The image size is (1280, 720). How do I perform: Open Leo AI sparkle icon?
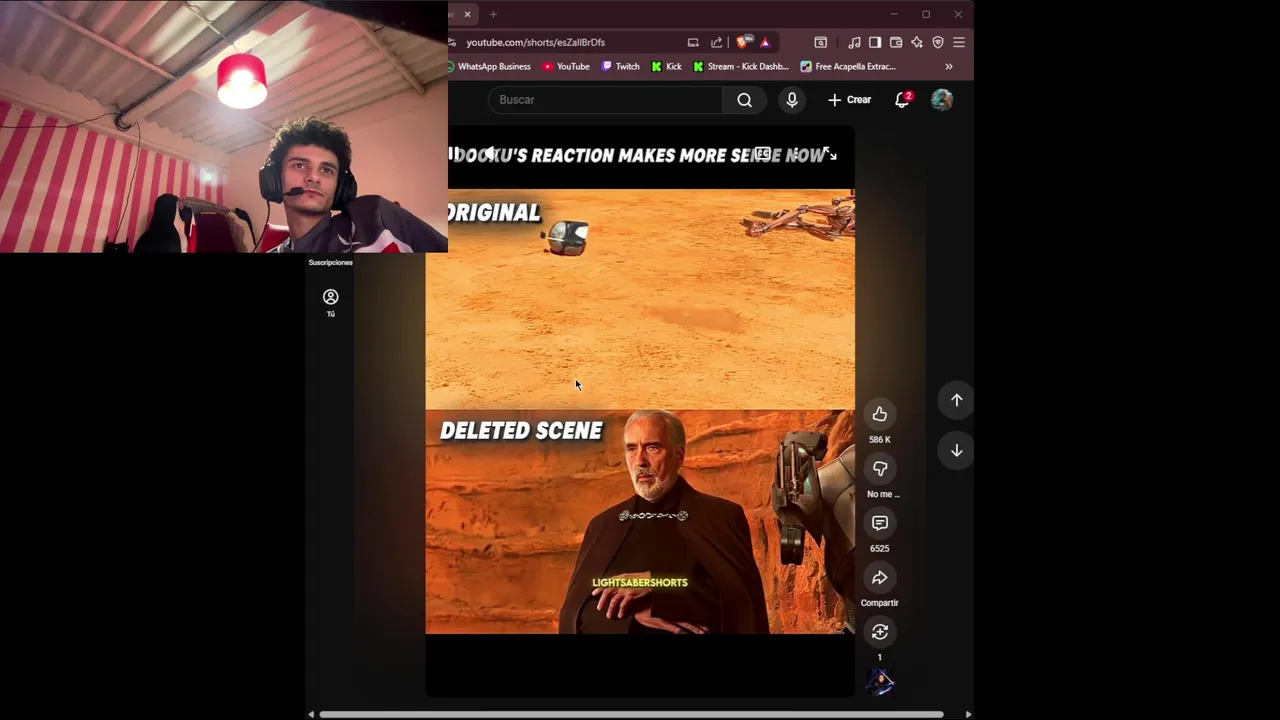917,42
